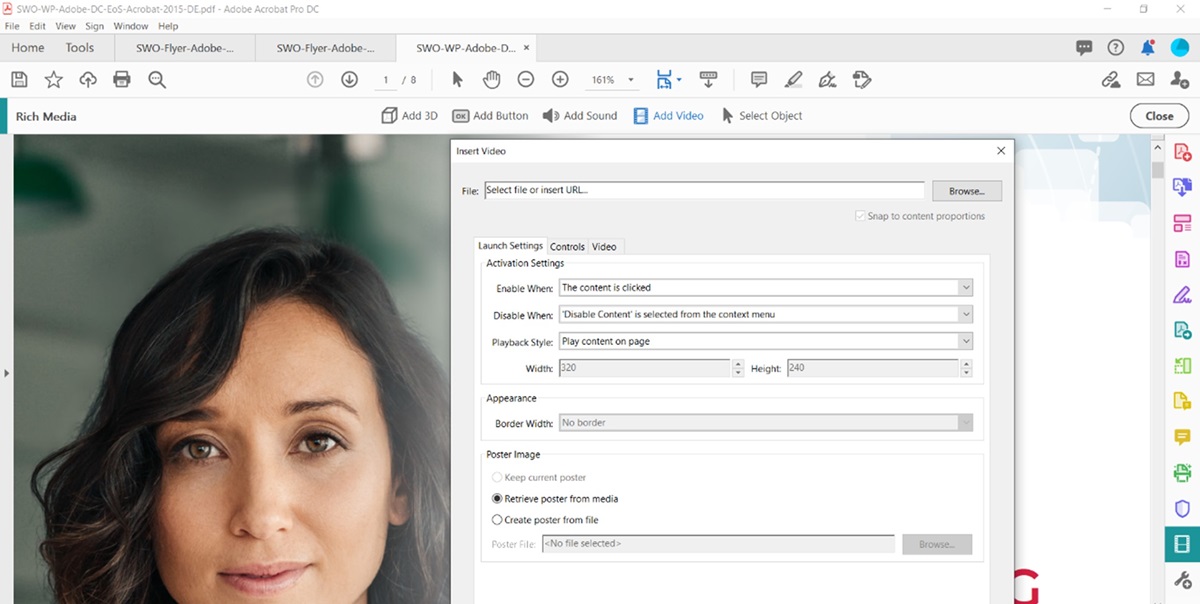The width and height of the screenshot is (1200, 604).
Task: Open the Share via Email tool
Action: point(1144,78)
